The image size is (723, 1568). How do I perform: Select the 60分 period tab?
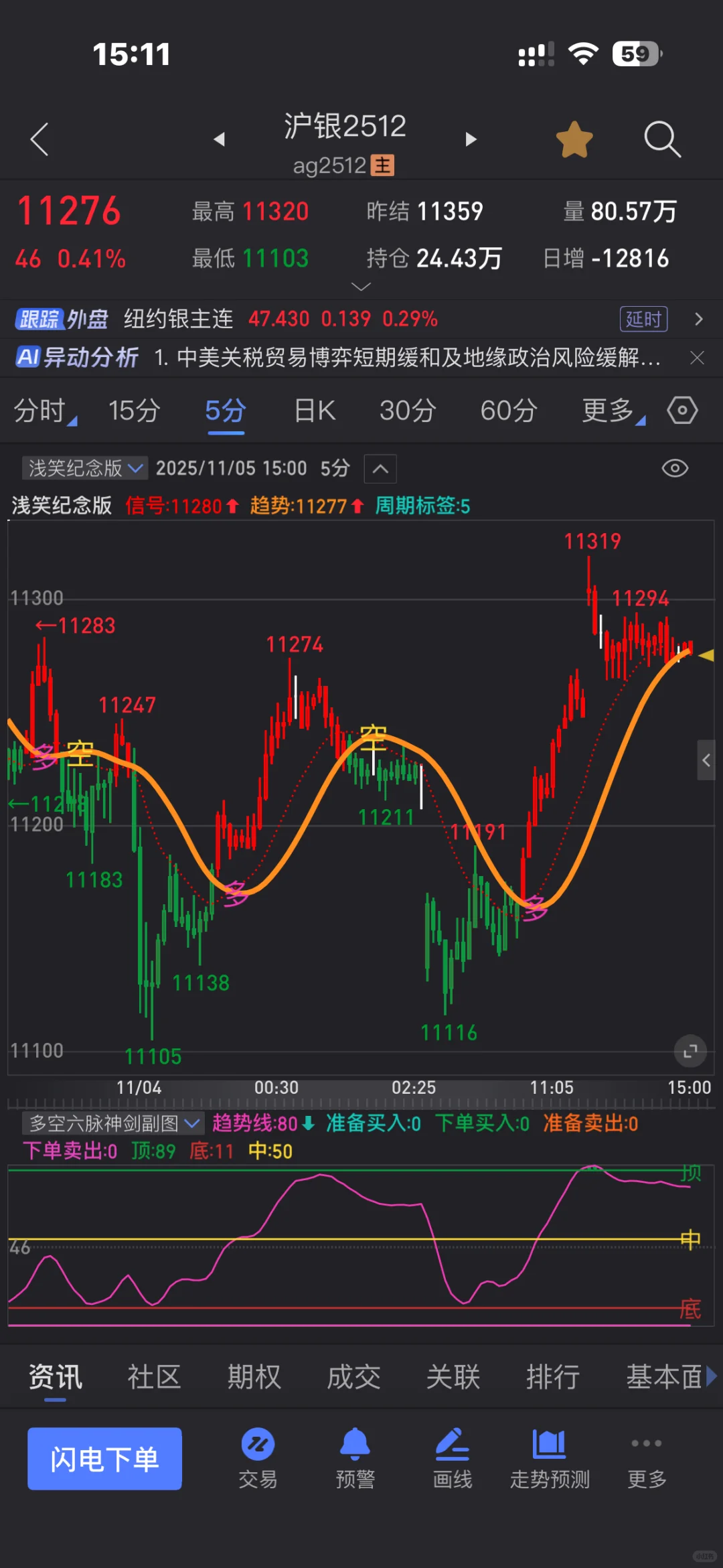[509, 411]
